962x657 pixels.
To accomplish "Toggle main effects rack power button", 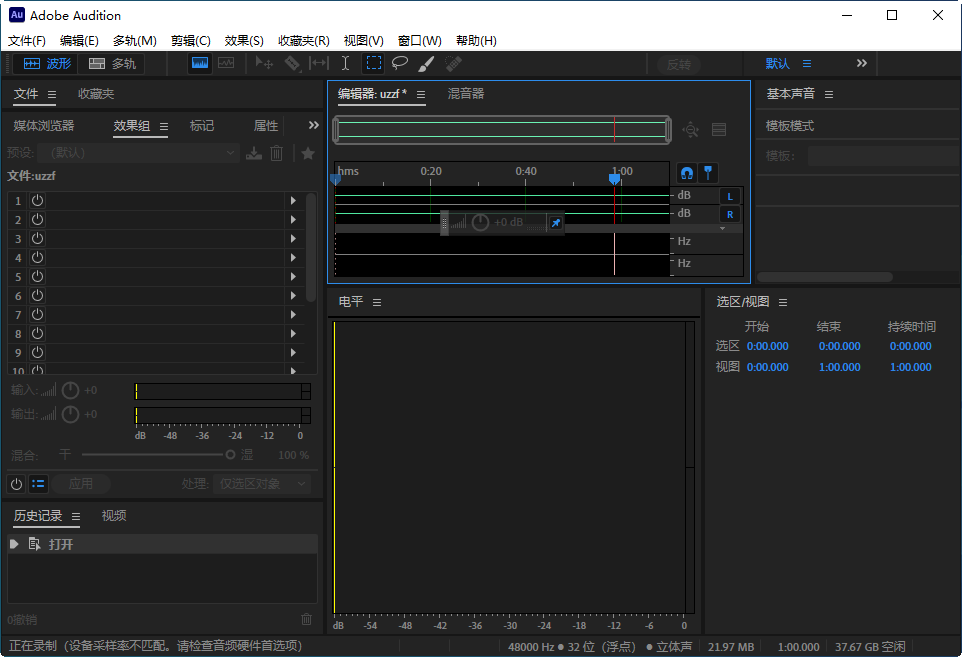I will pos(17,484).
